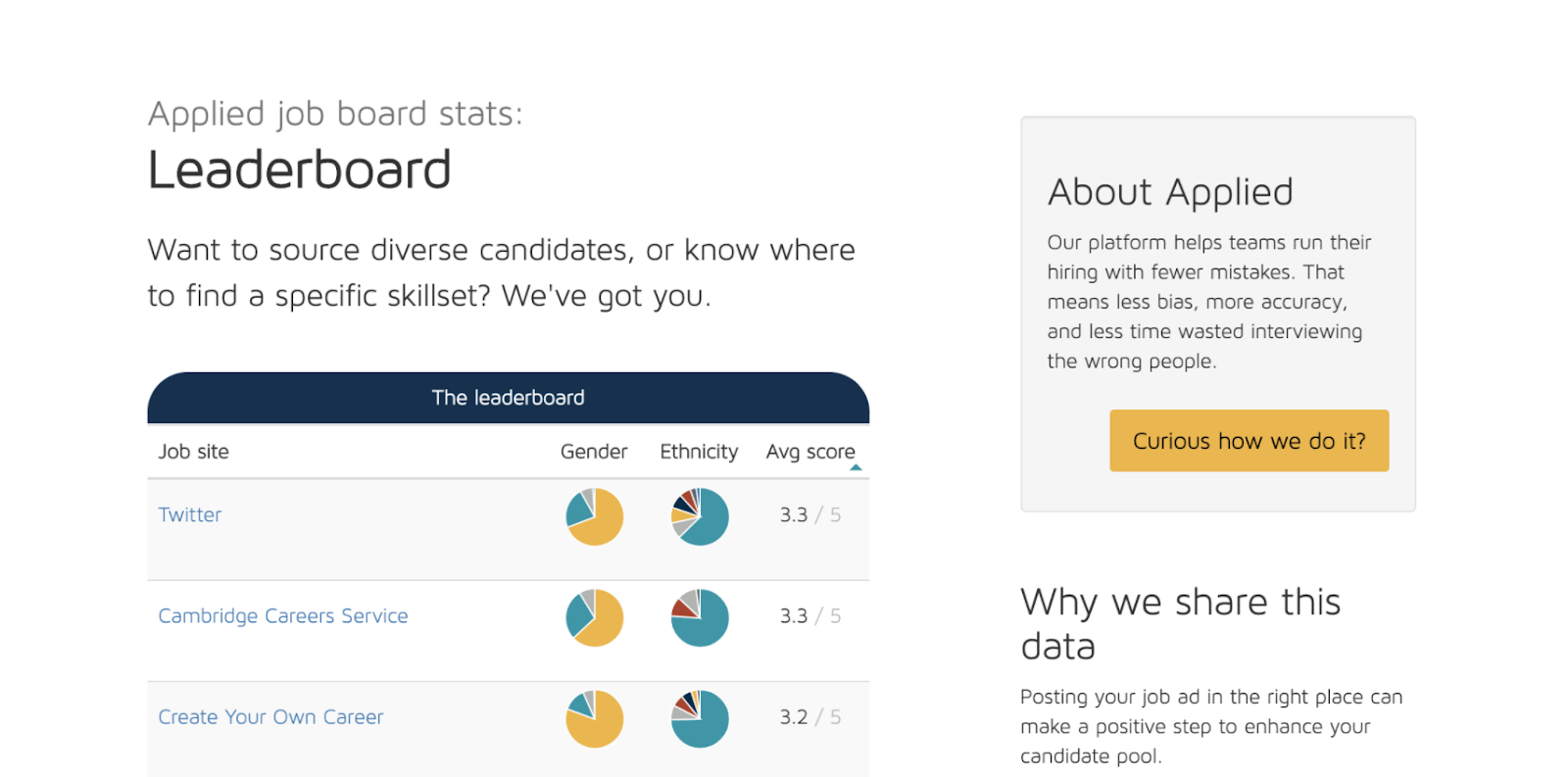Open Cambridge Careers Service ethnicity pie chart

pyautogui.click(x=700, y=617)
